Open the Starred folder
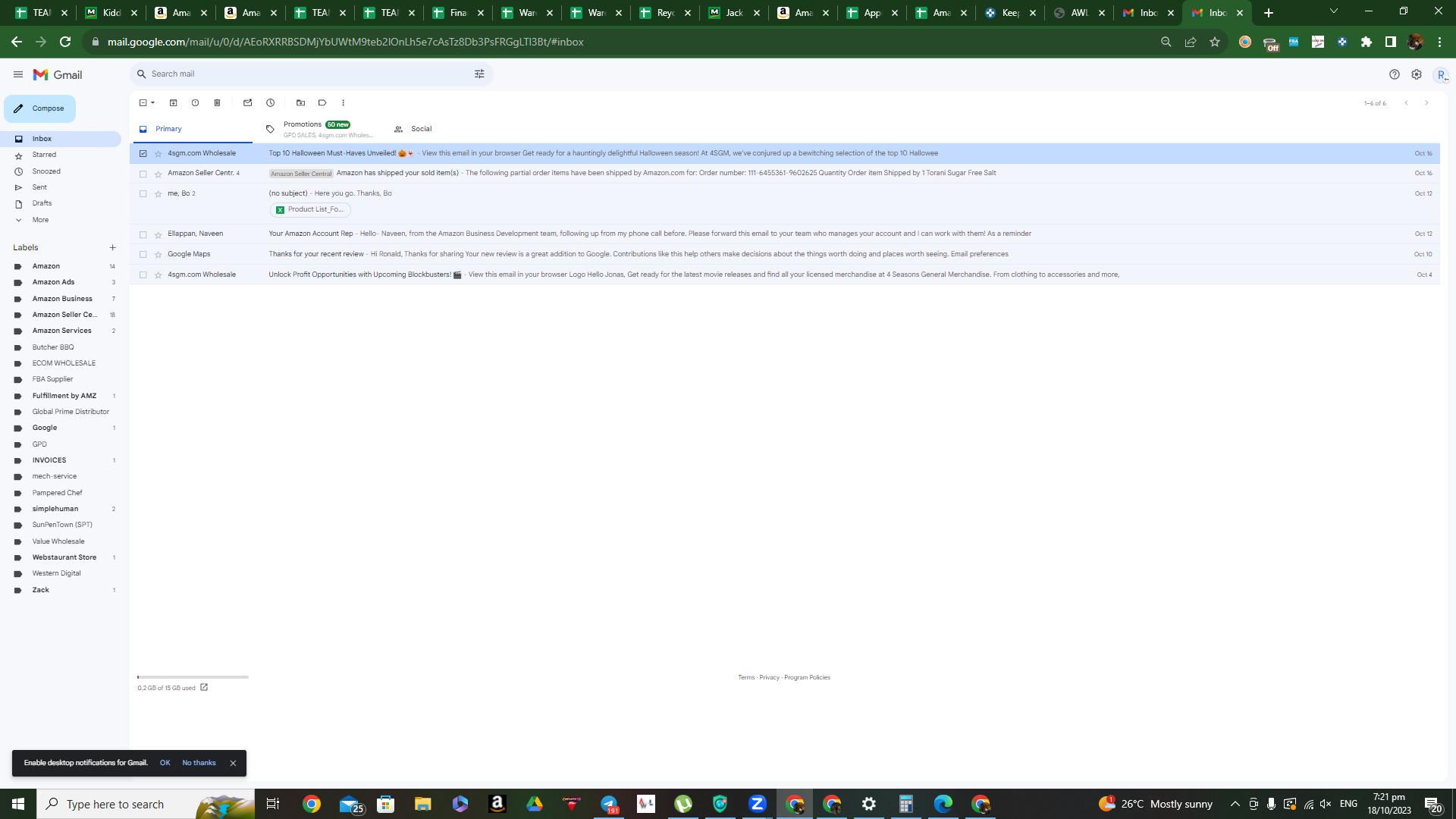 click(x=44, y=155)
